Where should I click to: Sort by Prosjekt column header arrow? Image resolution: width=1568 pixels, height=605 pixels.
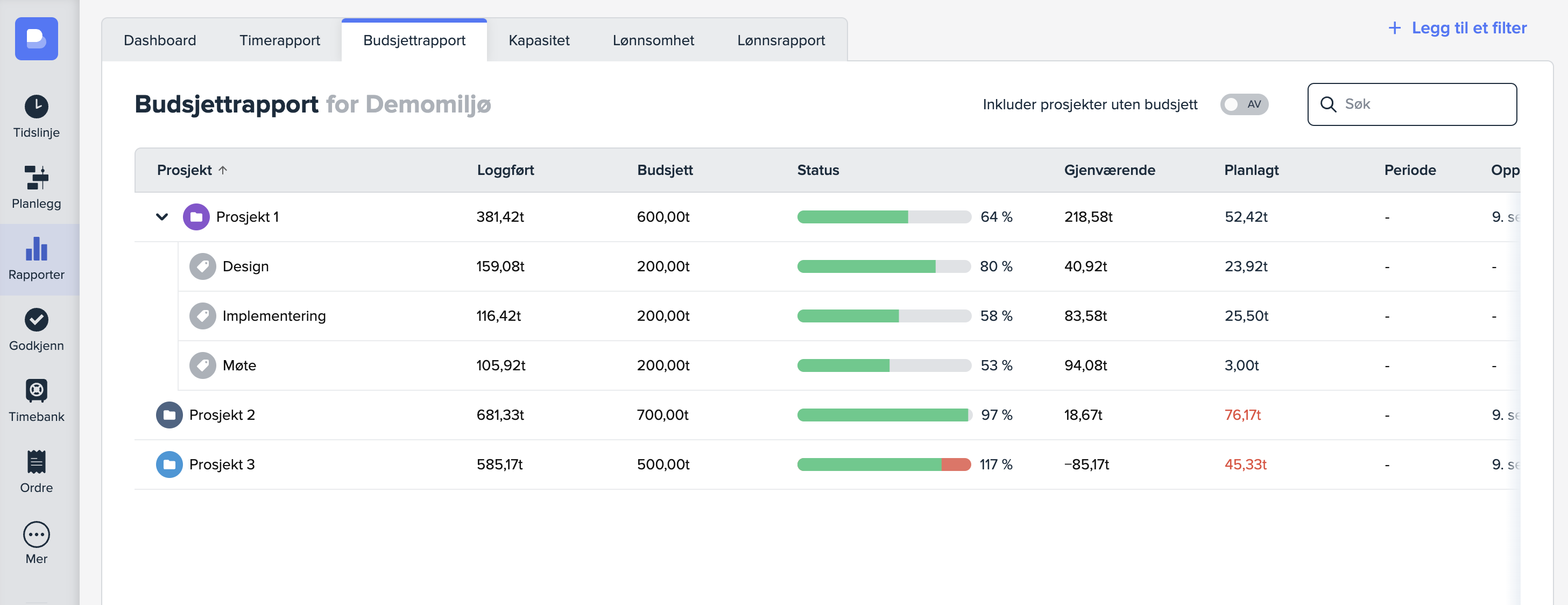point(223,171)
